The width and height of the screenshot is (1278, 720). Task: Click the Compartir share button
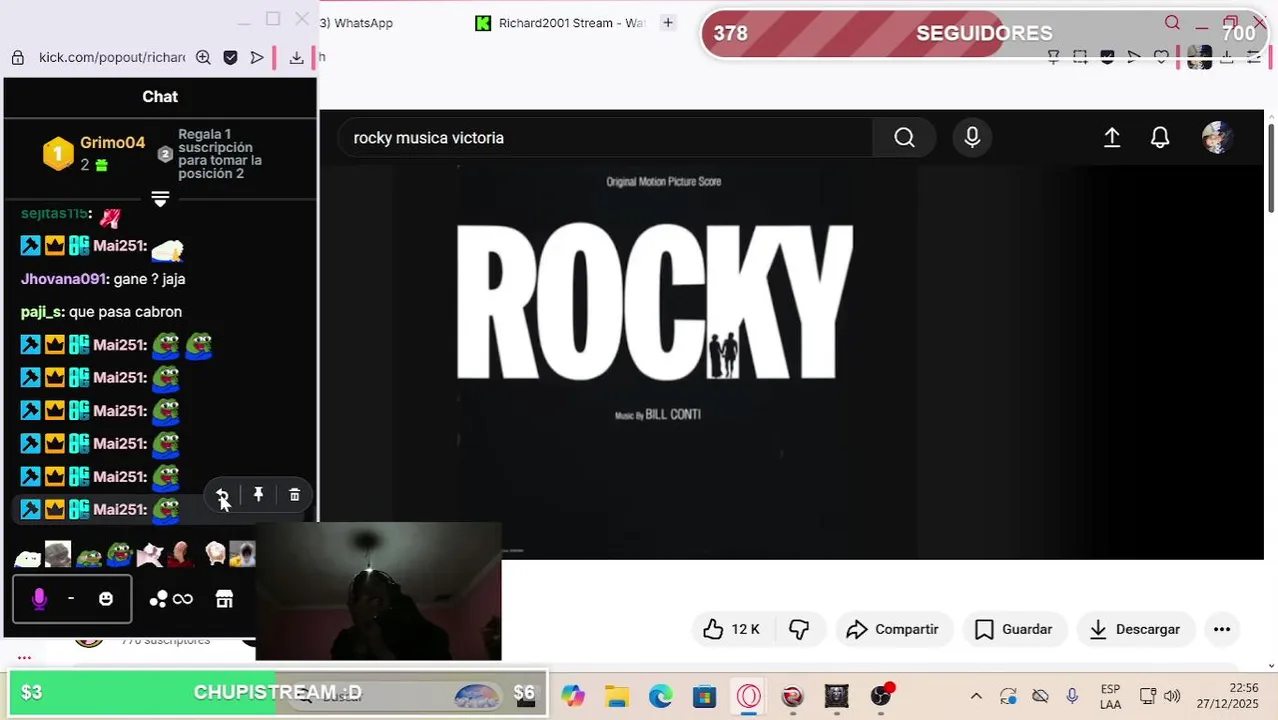[893, 629]
